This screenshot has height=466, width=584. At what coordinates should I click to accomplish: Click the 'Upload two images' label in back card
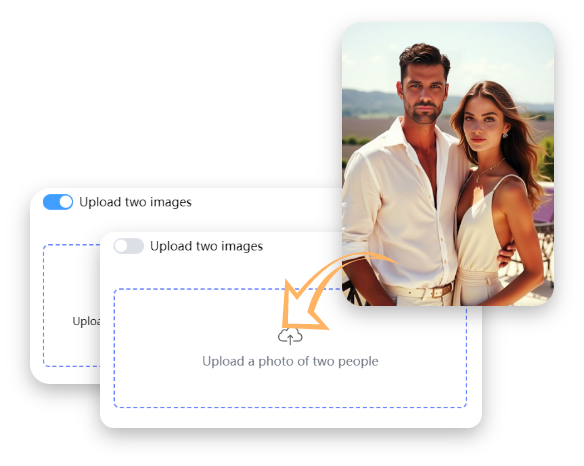135,202
